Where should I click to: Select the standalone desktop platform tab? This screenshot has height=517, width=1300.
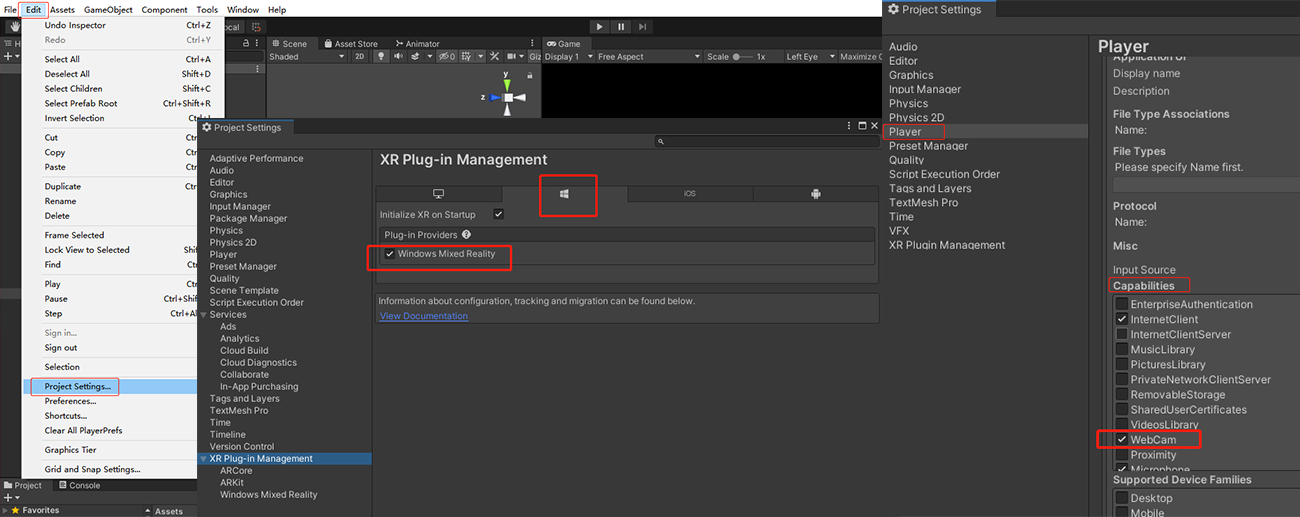(438, 194)
